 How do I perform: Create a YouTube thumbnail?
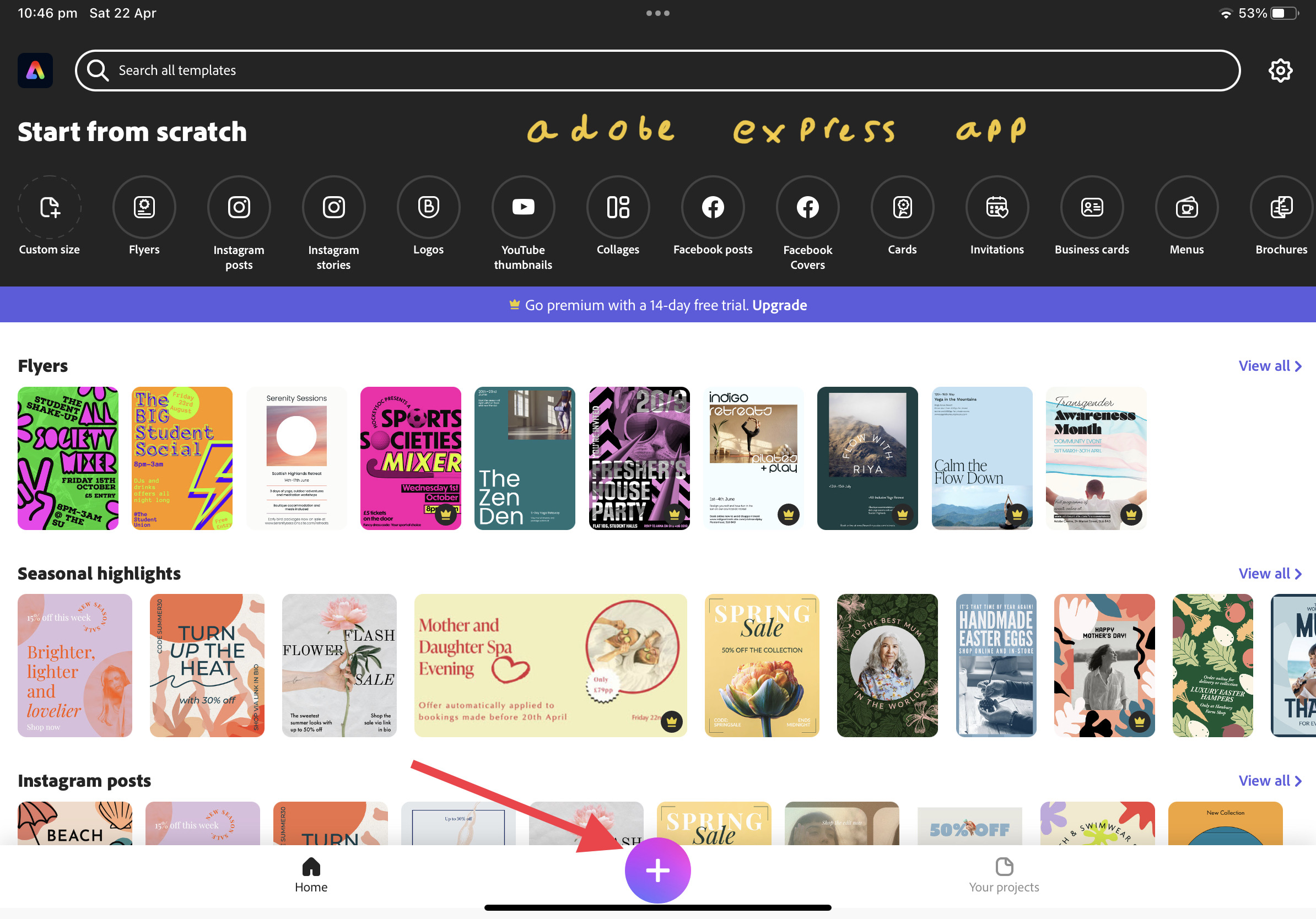[523, 207]
